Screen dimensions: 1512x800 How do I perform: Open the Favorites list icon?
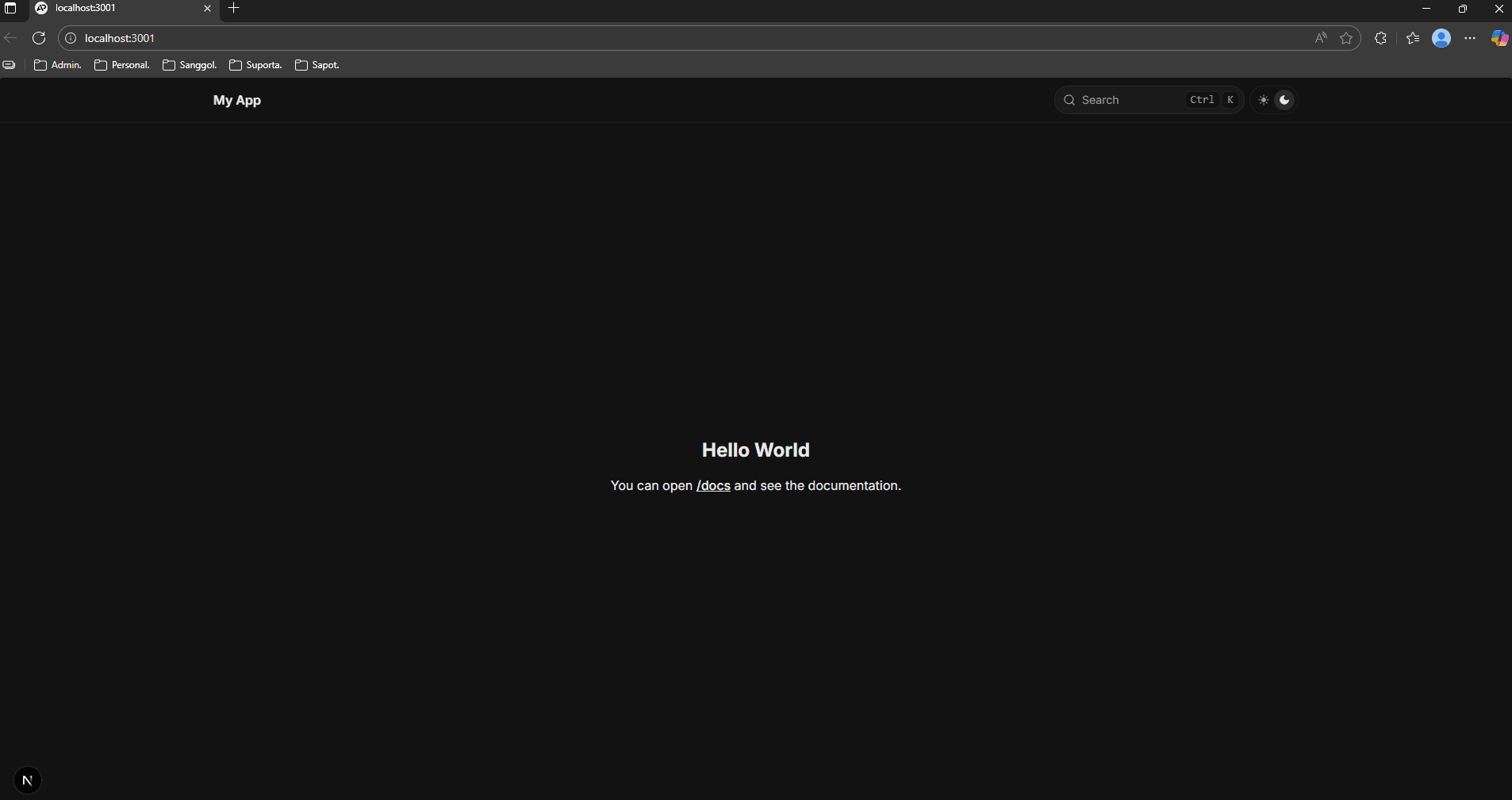point(1413,38)
